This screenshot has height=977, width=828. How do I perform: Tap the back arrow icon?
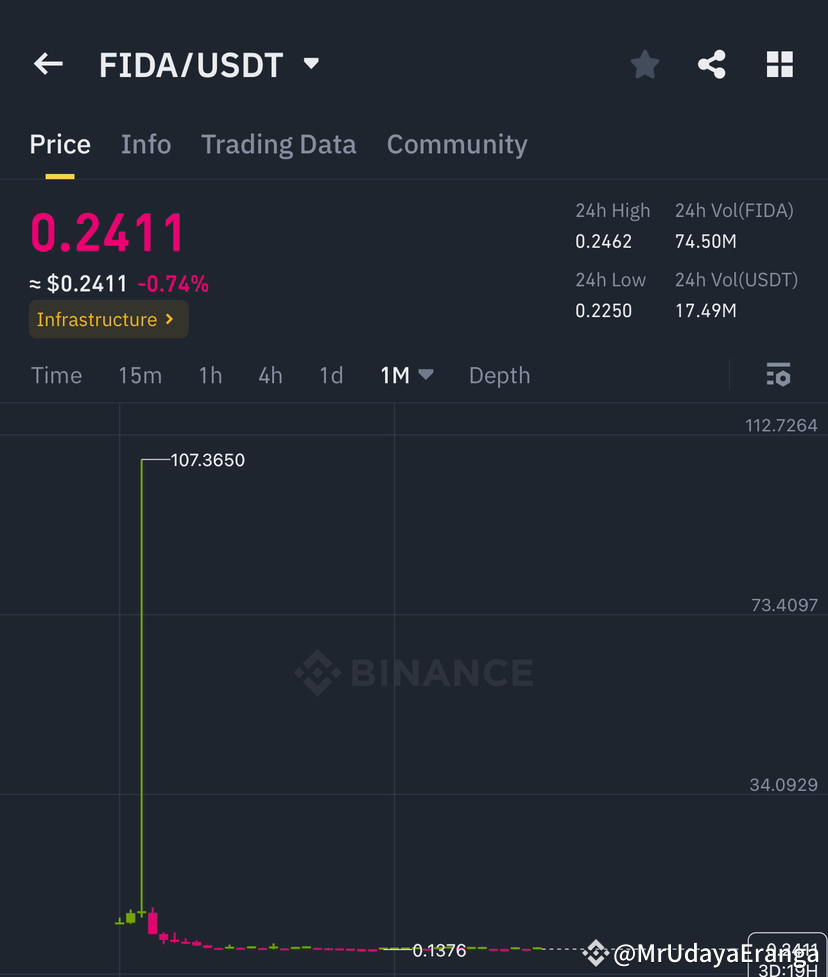click(48, 65)
